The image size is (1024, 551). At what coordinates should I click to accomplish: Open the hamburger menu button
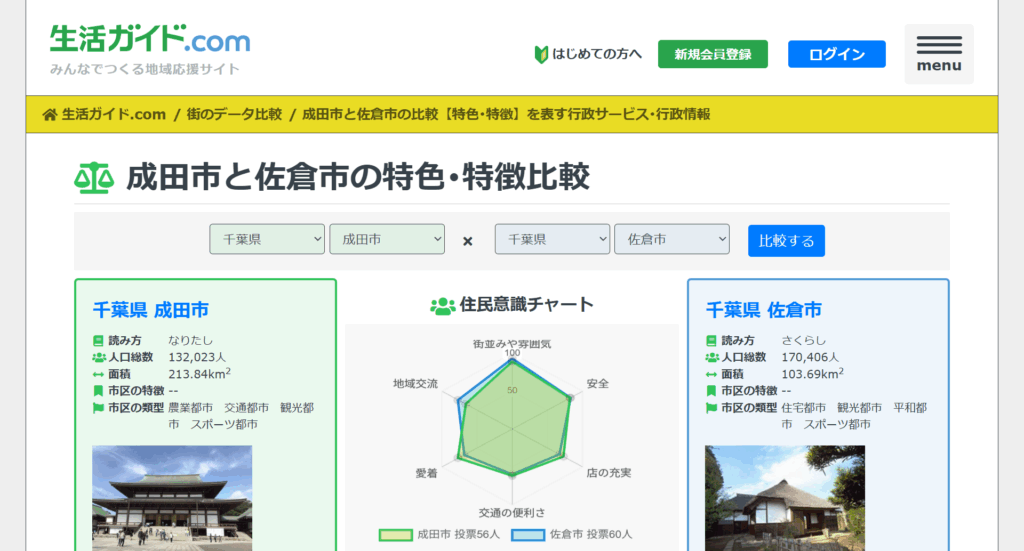(938, 54)
